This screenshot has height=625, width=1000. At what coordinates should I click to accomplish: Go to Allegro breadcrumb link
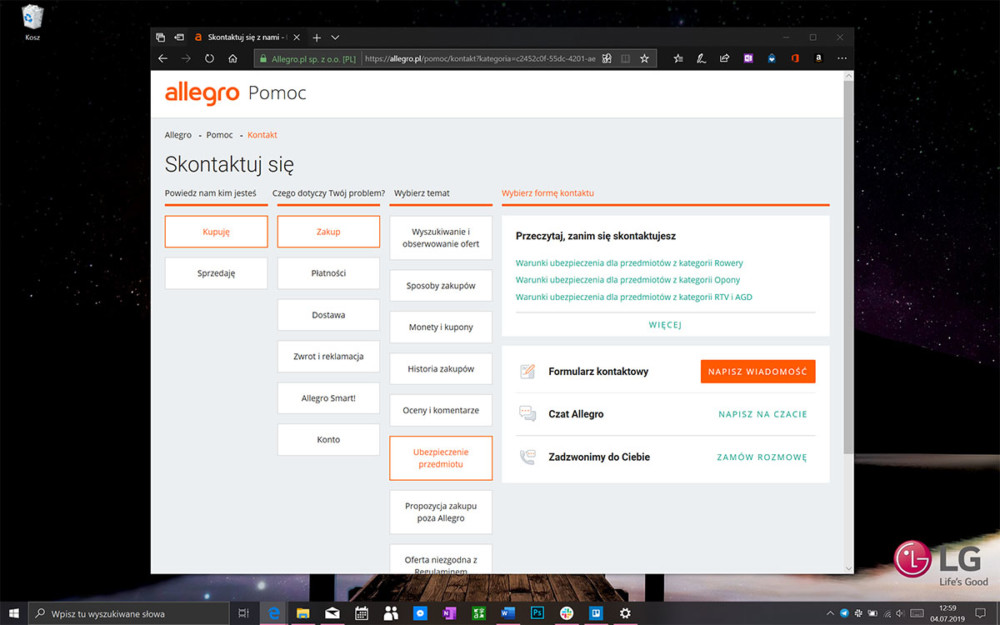[x=178, y=135]
